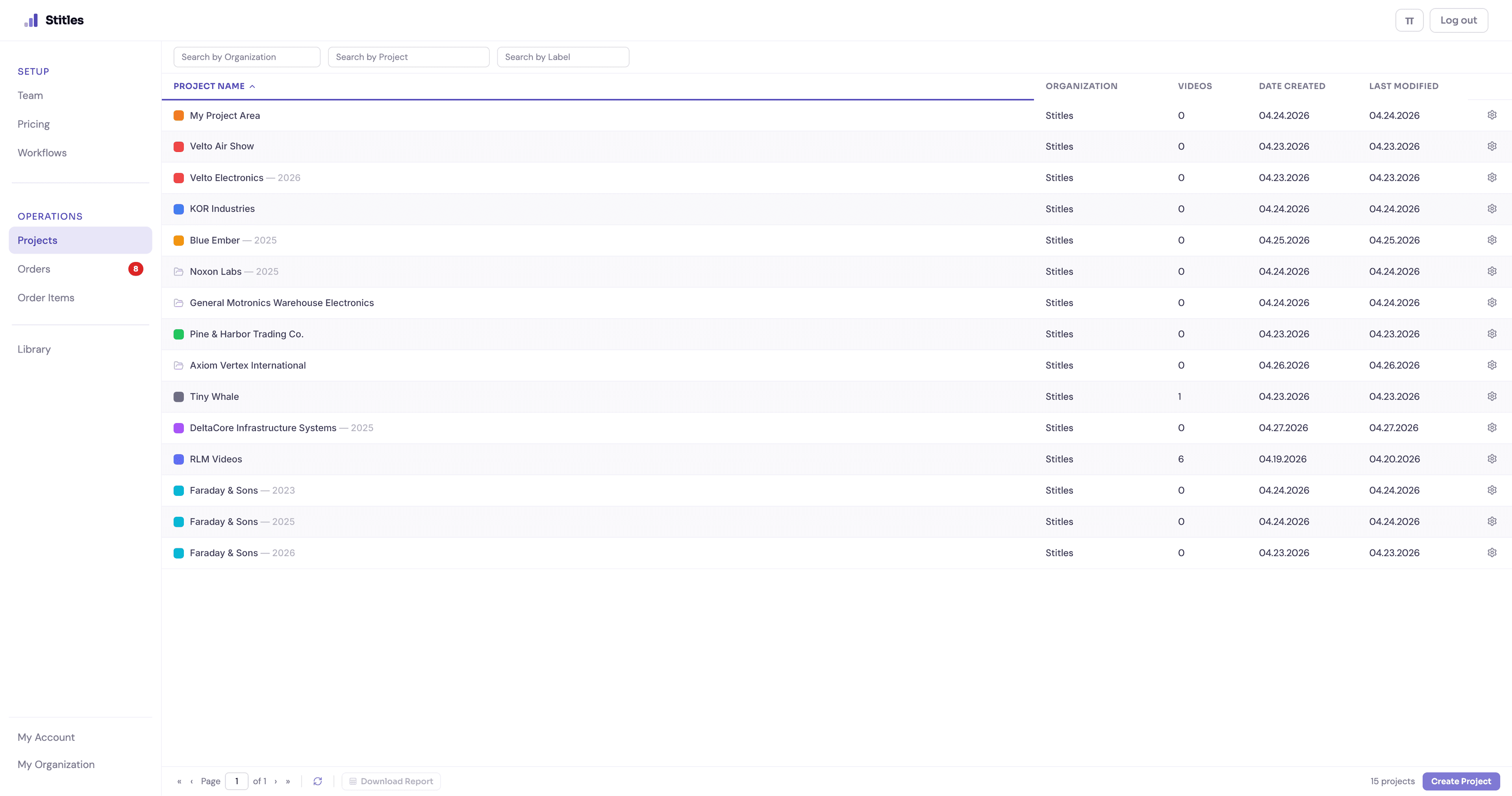Open settings gear for RLM Videos
The image size is (1512, 796).
click(x=1492, y=458)
